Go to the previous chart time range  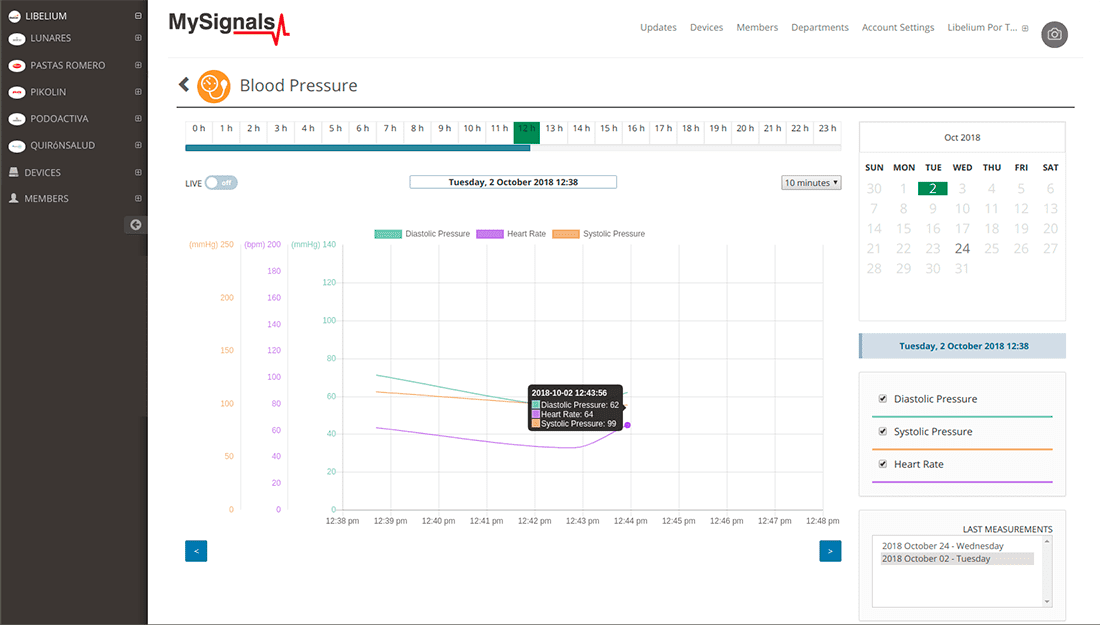196,551
